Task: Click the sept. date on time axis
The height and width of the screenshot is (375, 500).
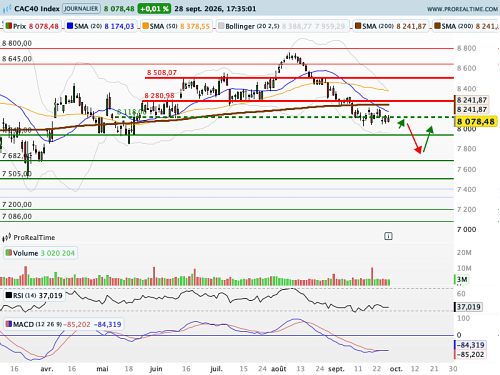Action: point(336,369)
